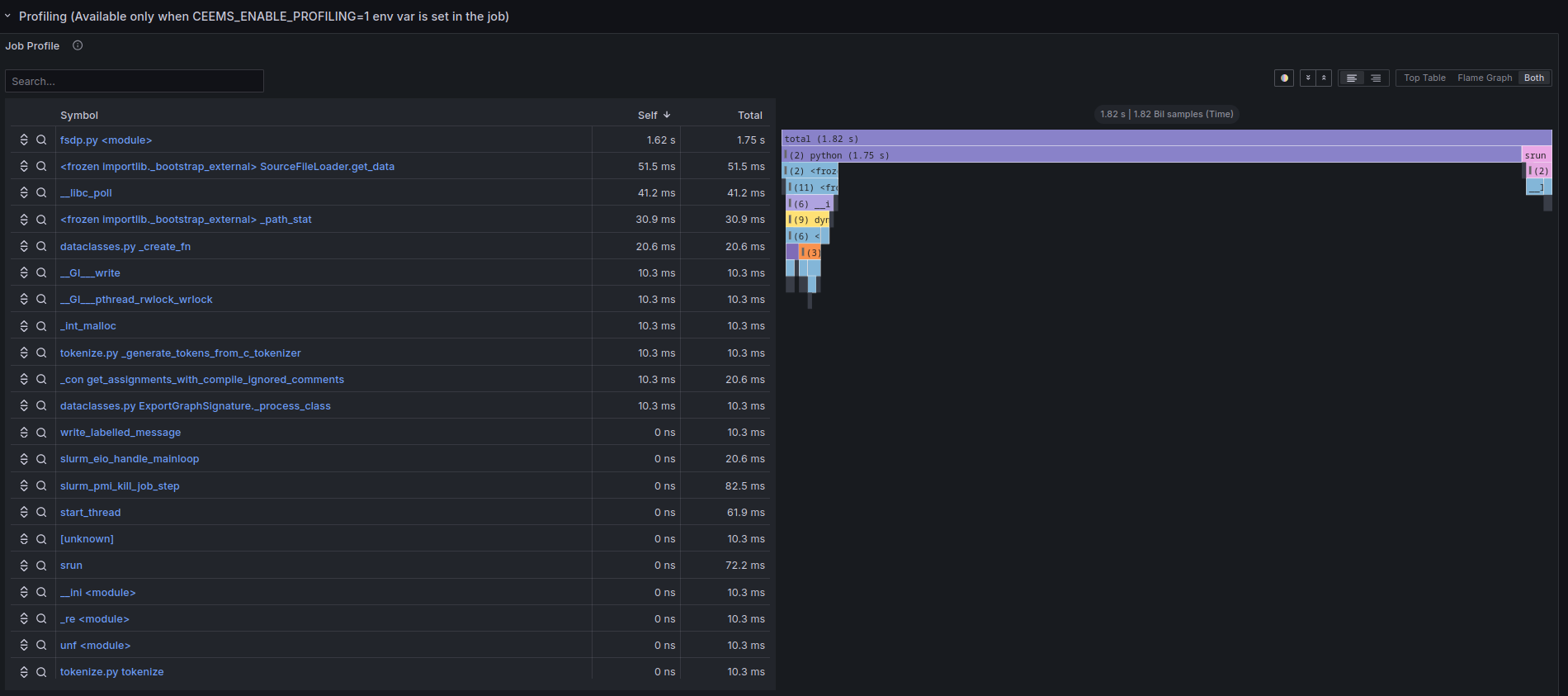
Task: Select the Both view option
Action: click(x=1534, y=78)
